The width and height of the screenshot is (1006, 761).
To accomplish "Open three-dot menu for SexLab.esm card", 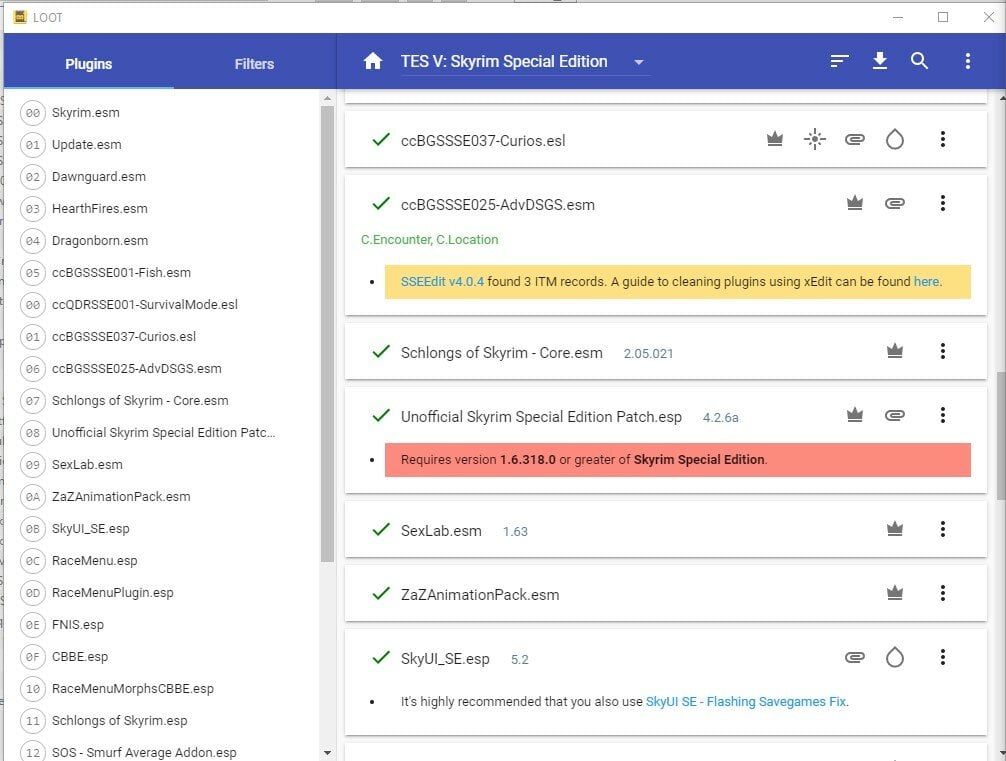I will (x=942, y=529).
